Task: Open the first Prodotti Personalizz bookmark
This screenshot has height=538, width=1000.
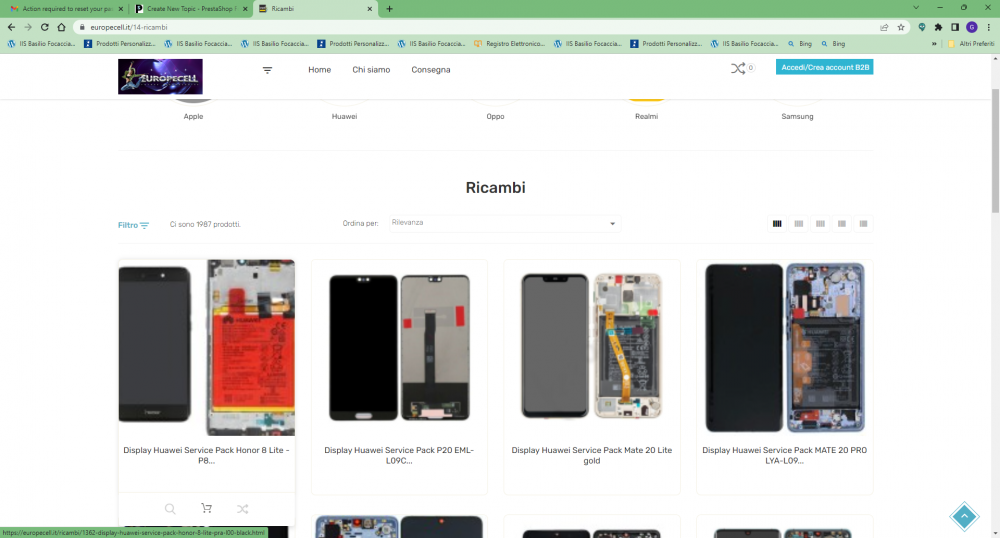Action: click(x=120, y=44)
